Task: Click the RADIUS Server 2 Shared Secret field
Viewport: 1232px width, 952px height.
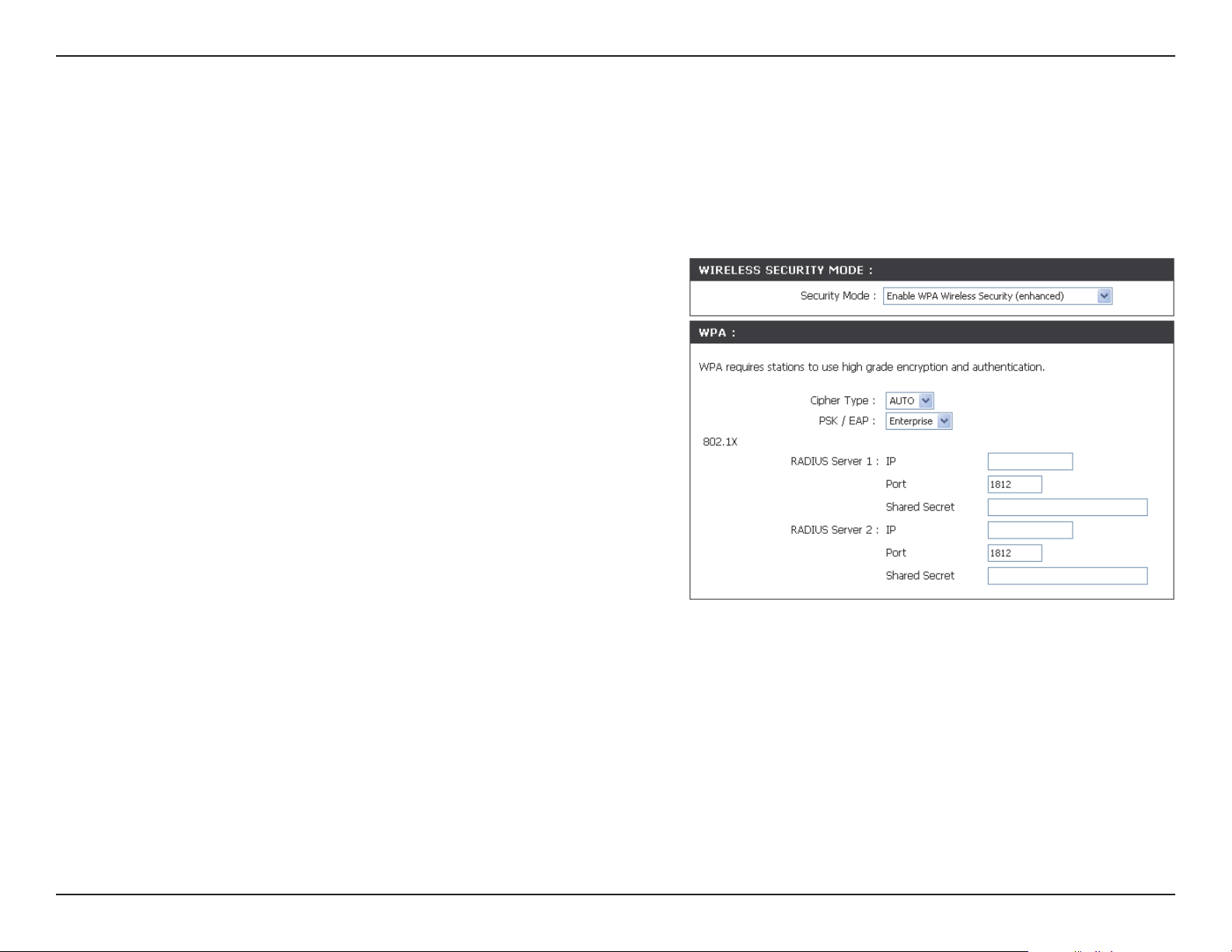Action: pos(1067,576)
